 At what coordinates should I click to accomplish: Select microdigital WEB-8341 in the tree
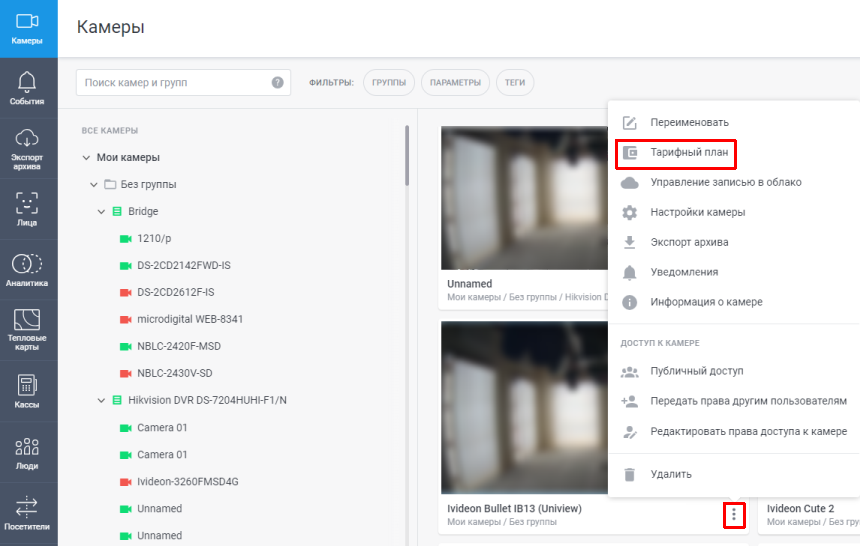pyautogui.click(x=190, y=319)
